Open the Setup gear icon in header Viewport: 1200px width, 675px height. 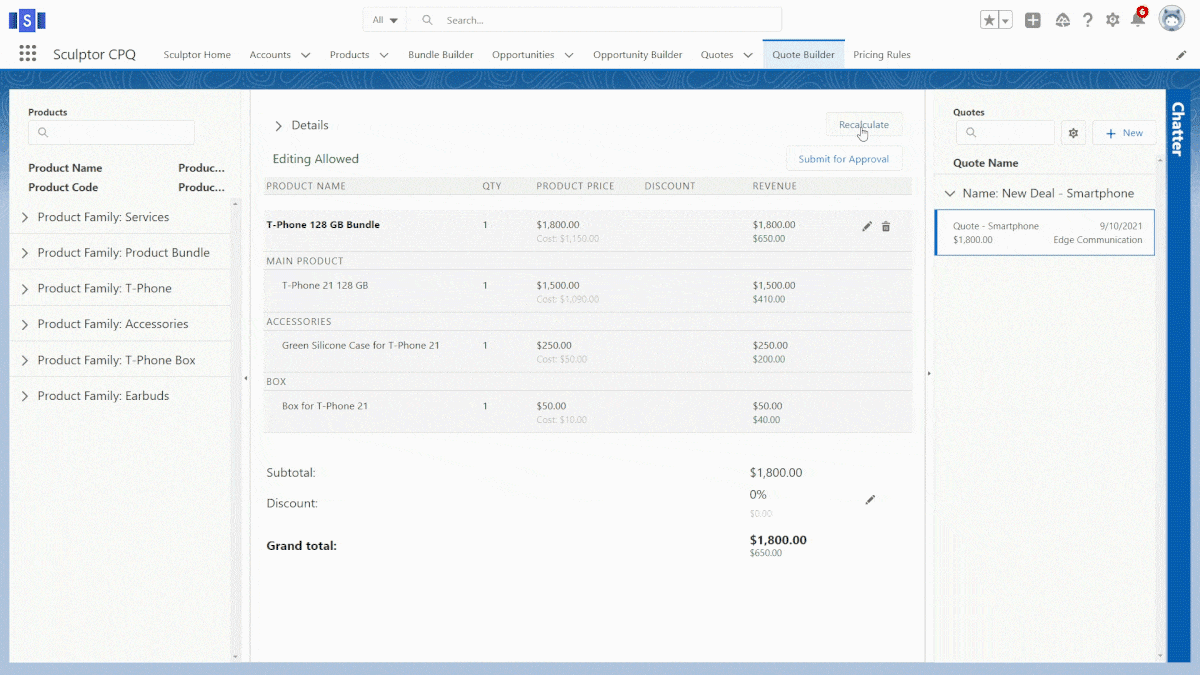1112,20
